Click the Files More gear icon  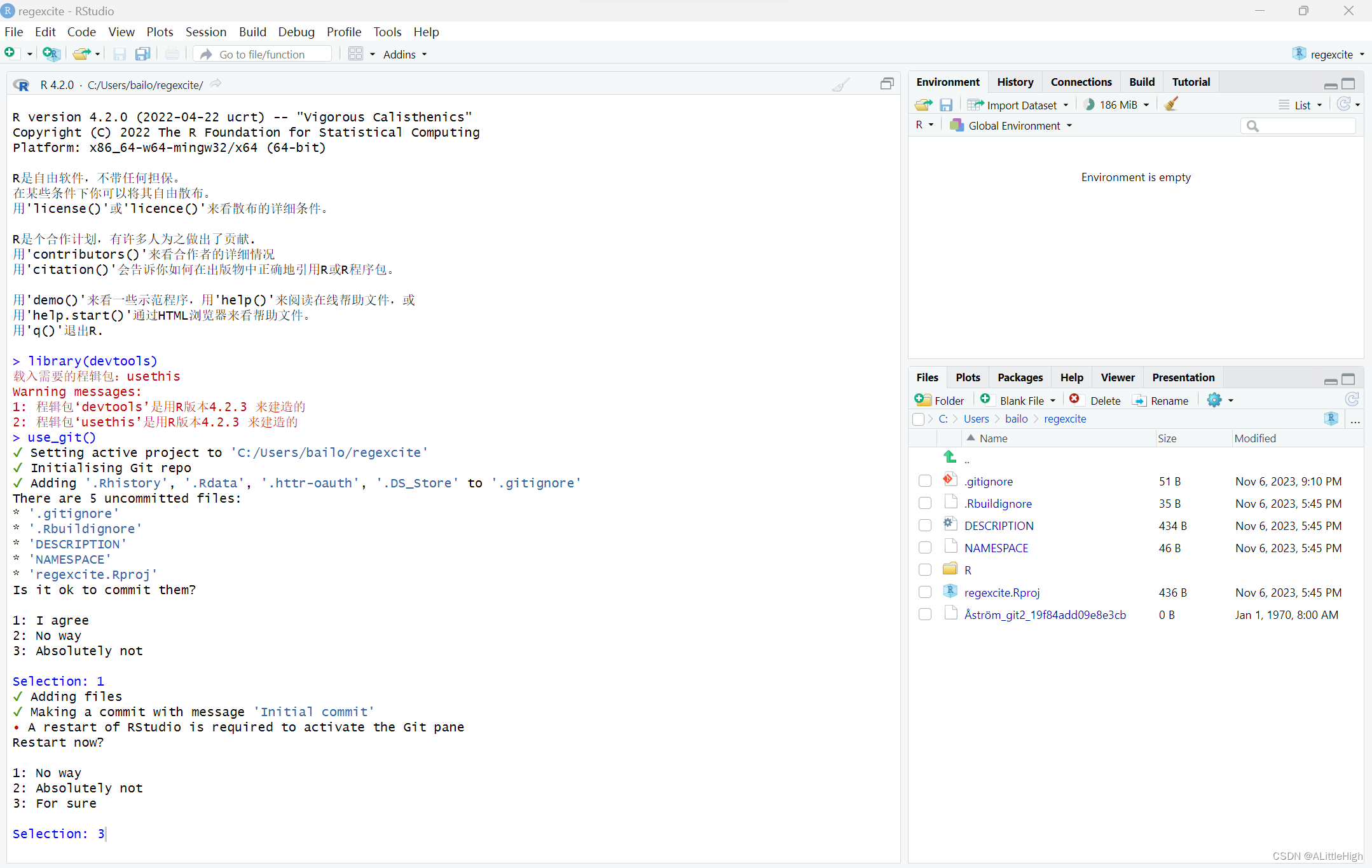(x=1214, y=400)
